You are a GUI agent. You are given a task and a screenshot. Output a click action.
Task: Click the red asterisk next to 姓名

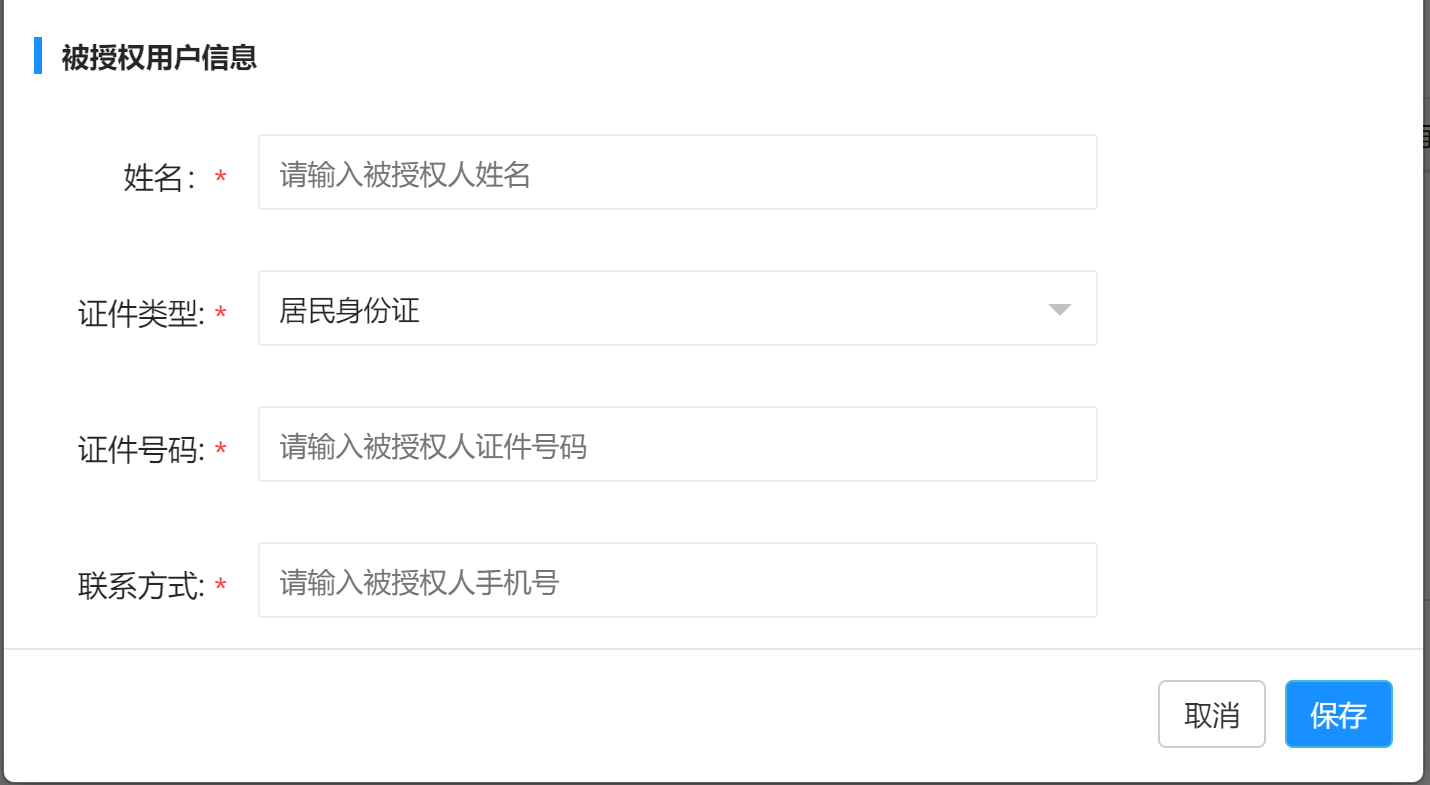click(221, 178)
